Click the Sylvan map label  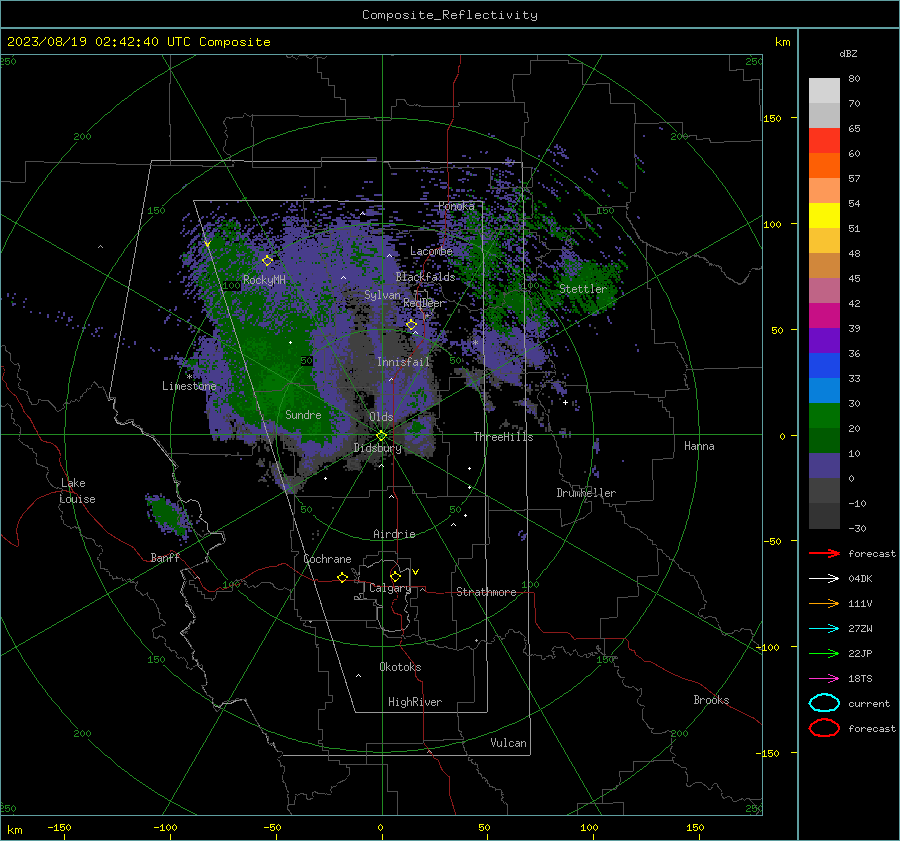382,295
